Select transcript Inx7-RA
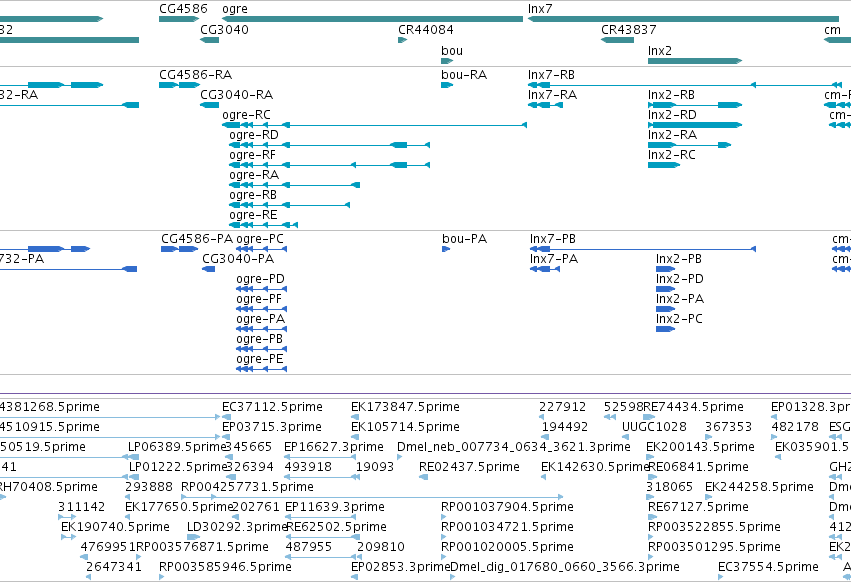Screen dimensions: 851x582 545,105
